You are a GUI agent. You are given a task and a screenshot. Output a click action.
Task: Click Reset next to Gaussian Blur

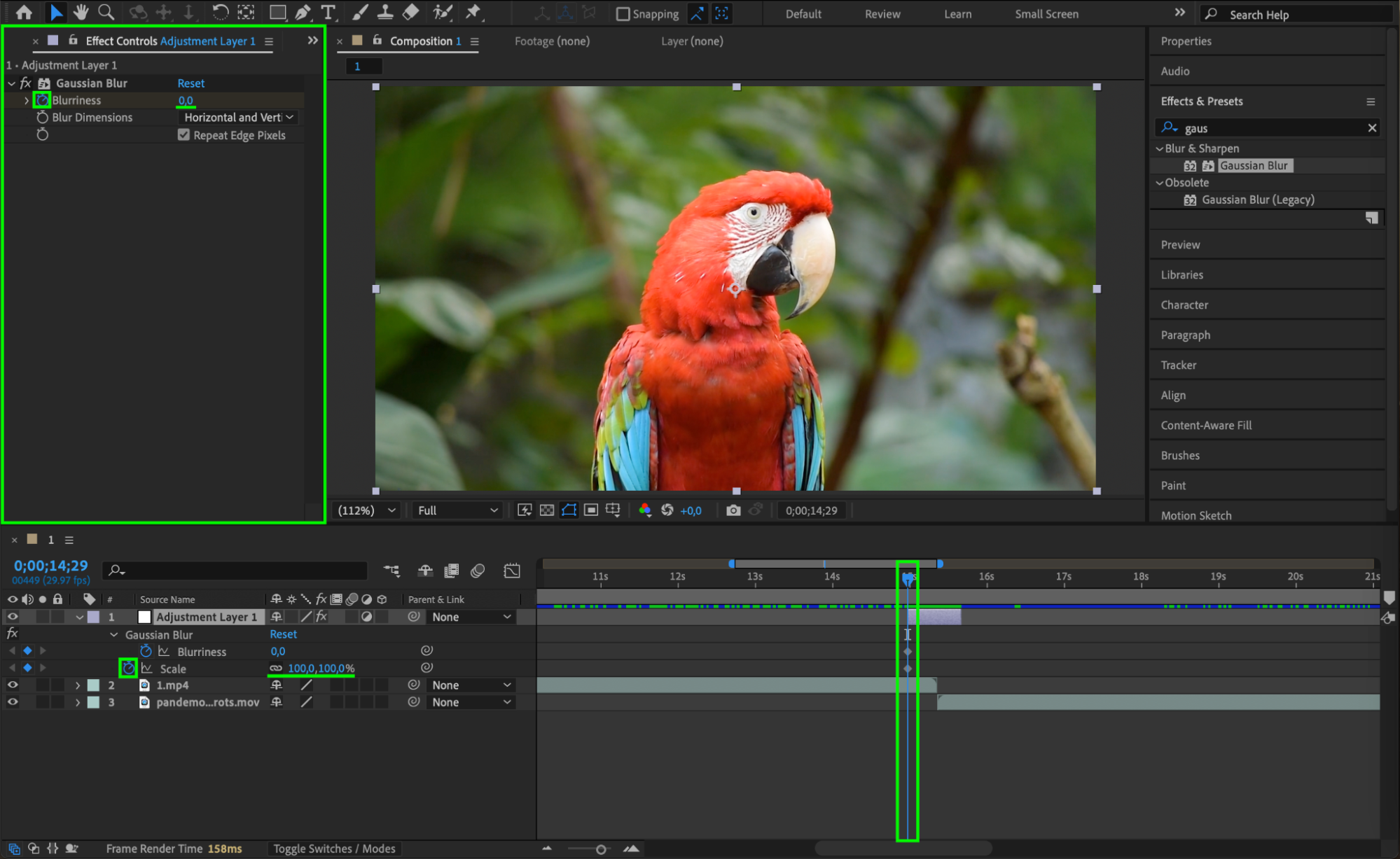(190, 83)
